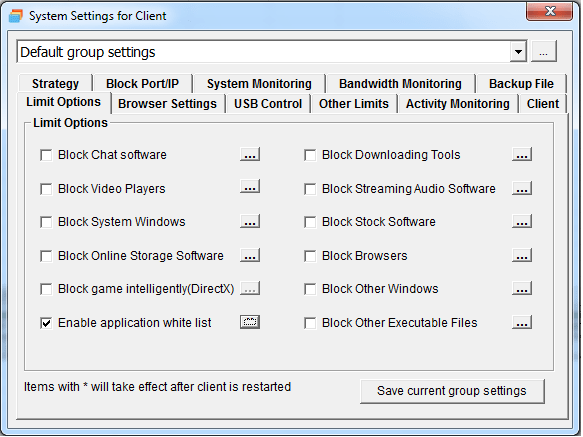Tick Block Streaming Audio Software checkbox

tap(310, 189)
